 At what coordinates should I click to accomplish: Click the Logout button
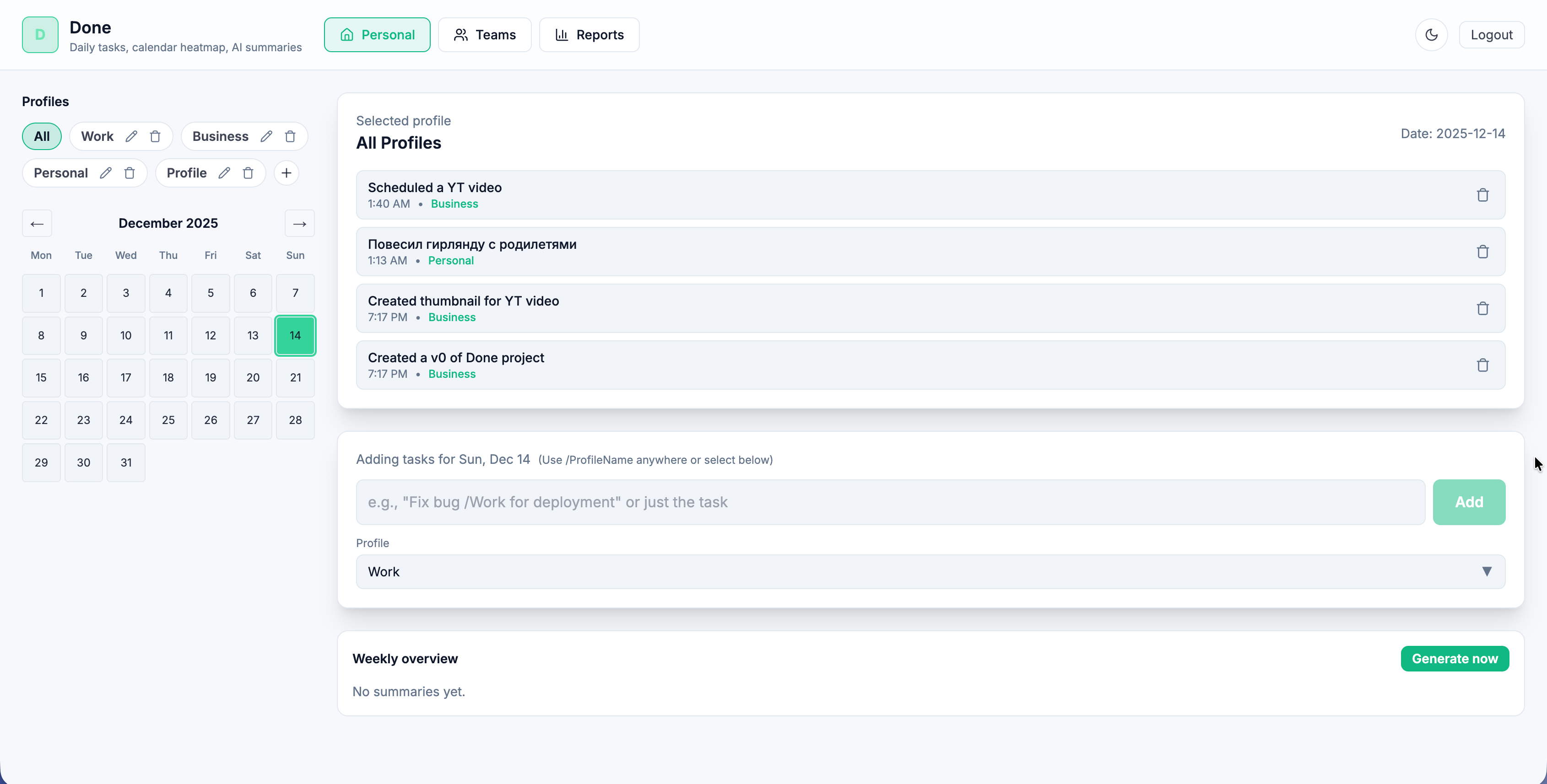pos(1492,34)
